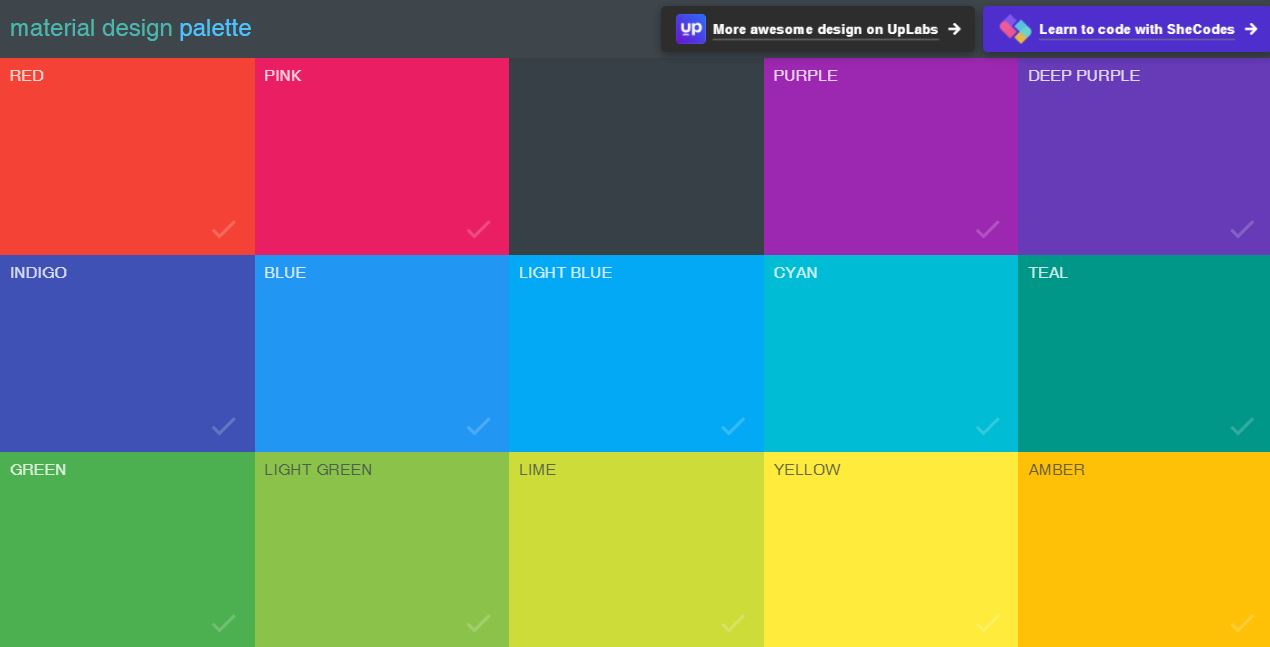Click arrow icon beside UpLabs banner text
Image resolution: width=1270 pixels, height=647 pixels.
tap(954, 29)
